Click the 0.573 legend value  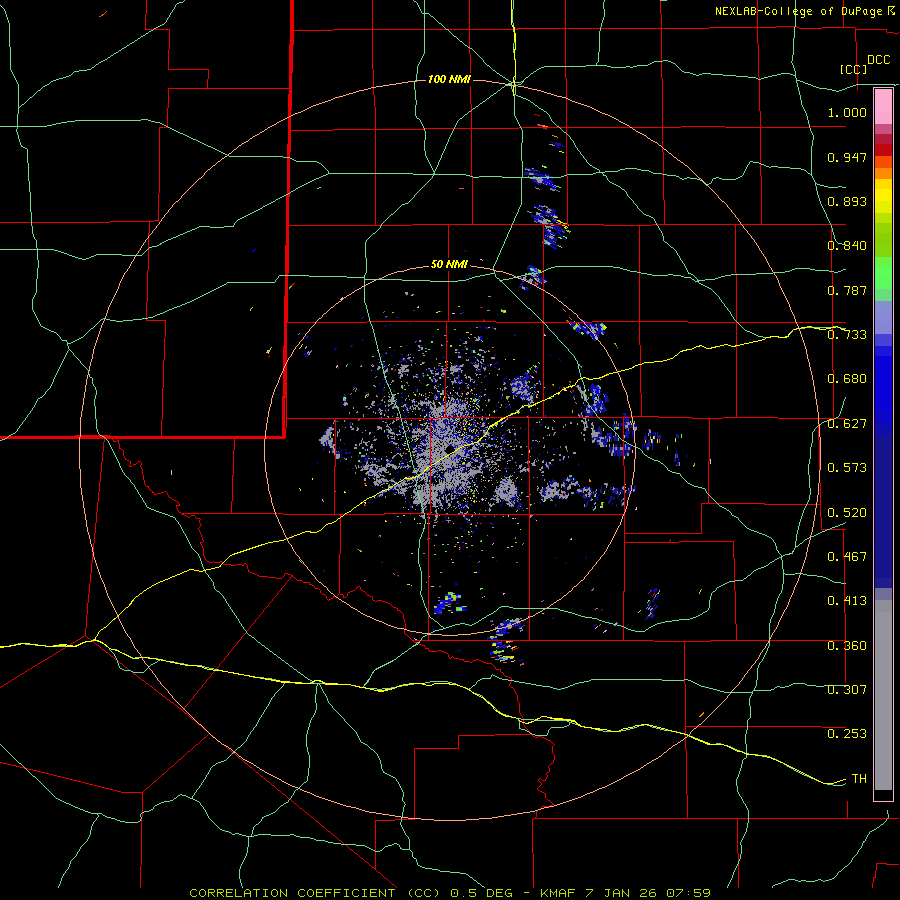(x=847, y=468)
